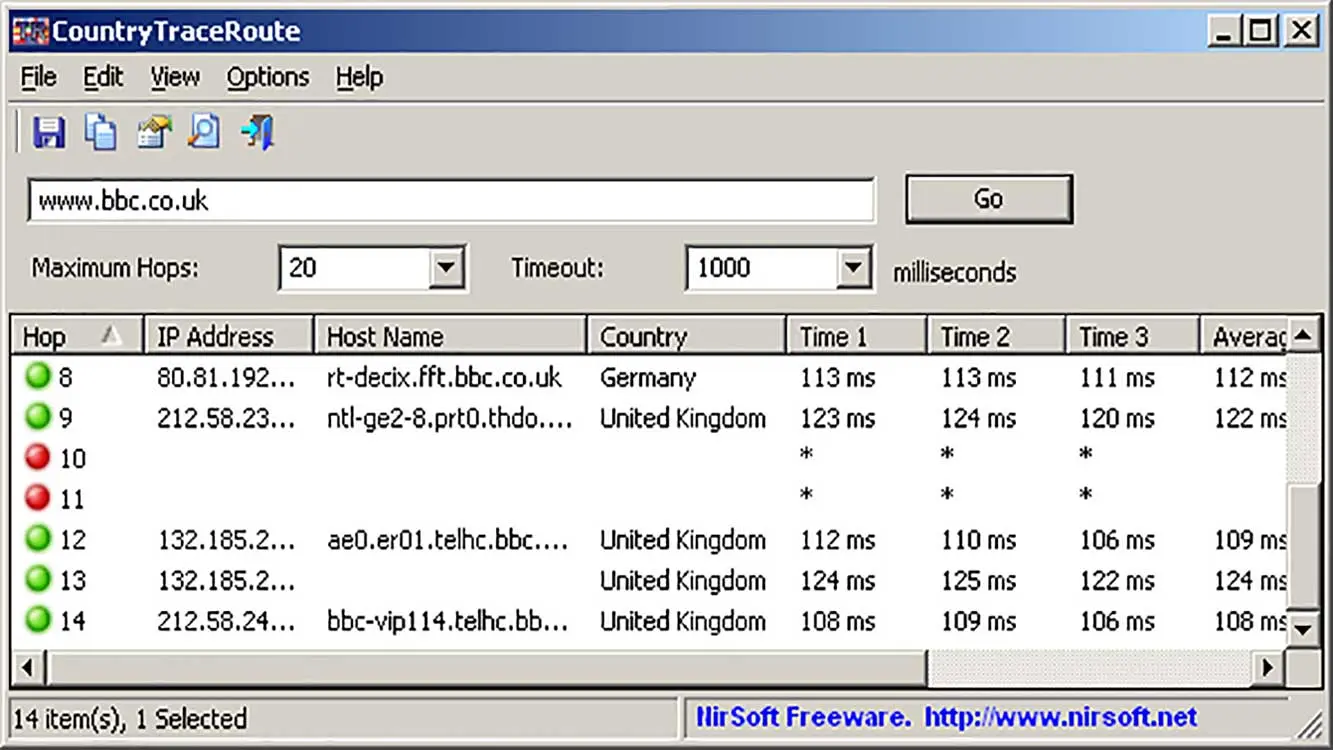
Task: Click the Country column header
Action: coord(685,337)
